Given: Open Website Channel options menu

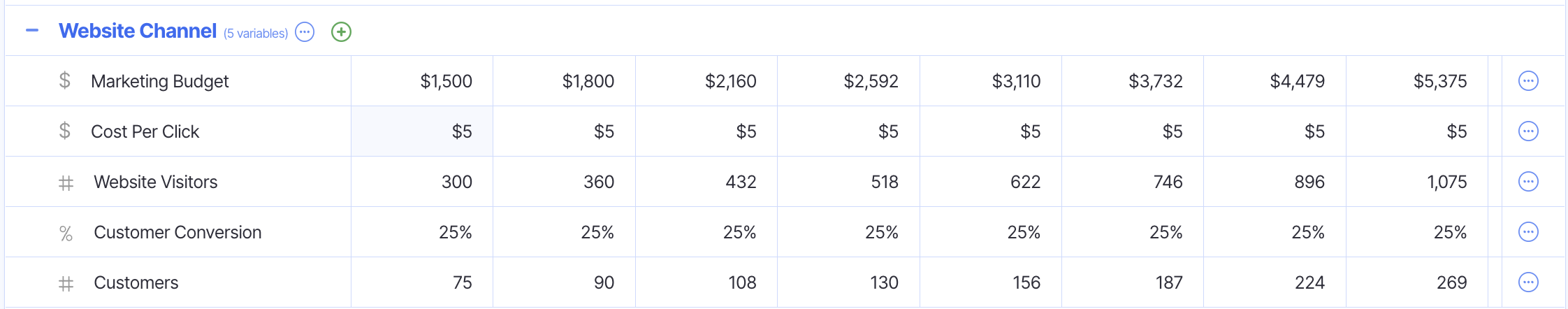Looking at the screenshot, I should [x=305, y=32].
